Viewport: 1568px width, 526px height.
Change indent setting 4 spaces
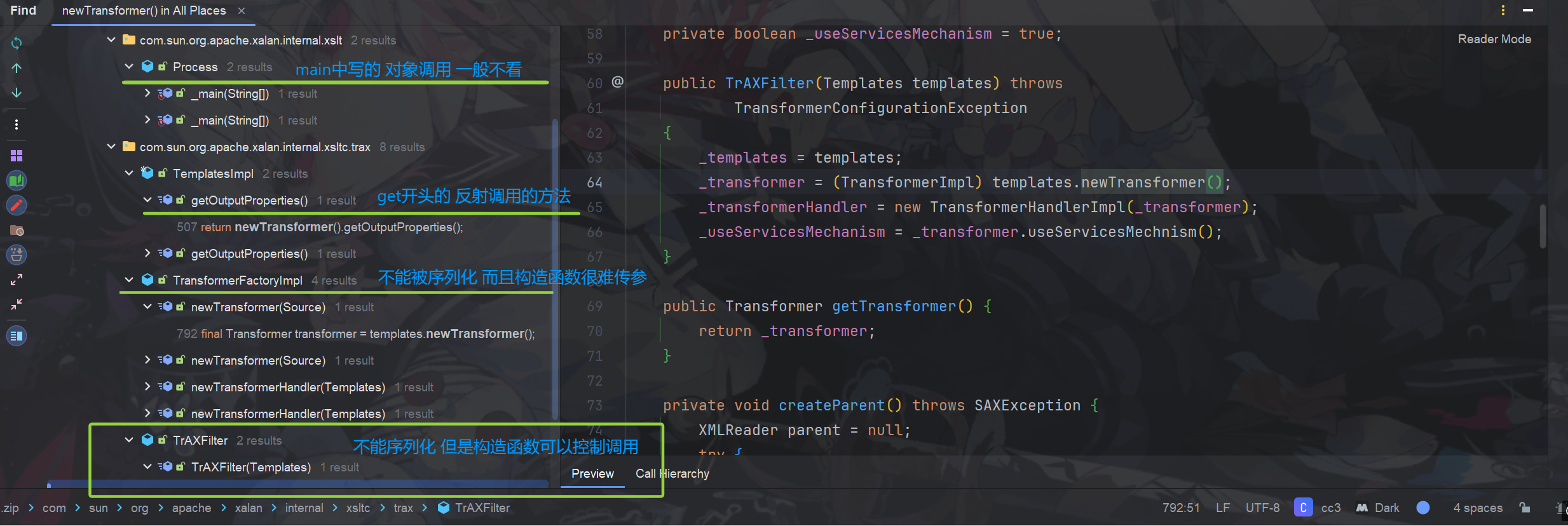1478,508
